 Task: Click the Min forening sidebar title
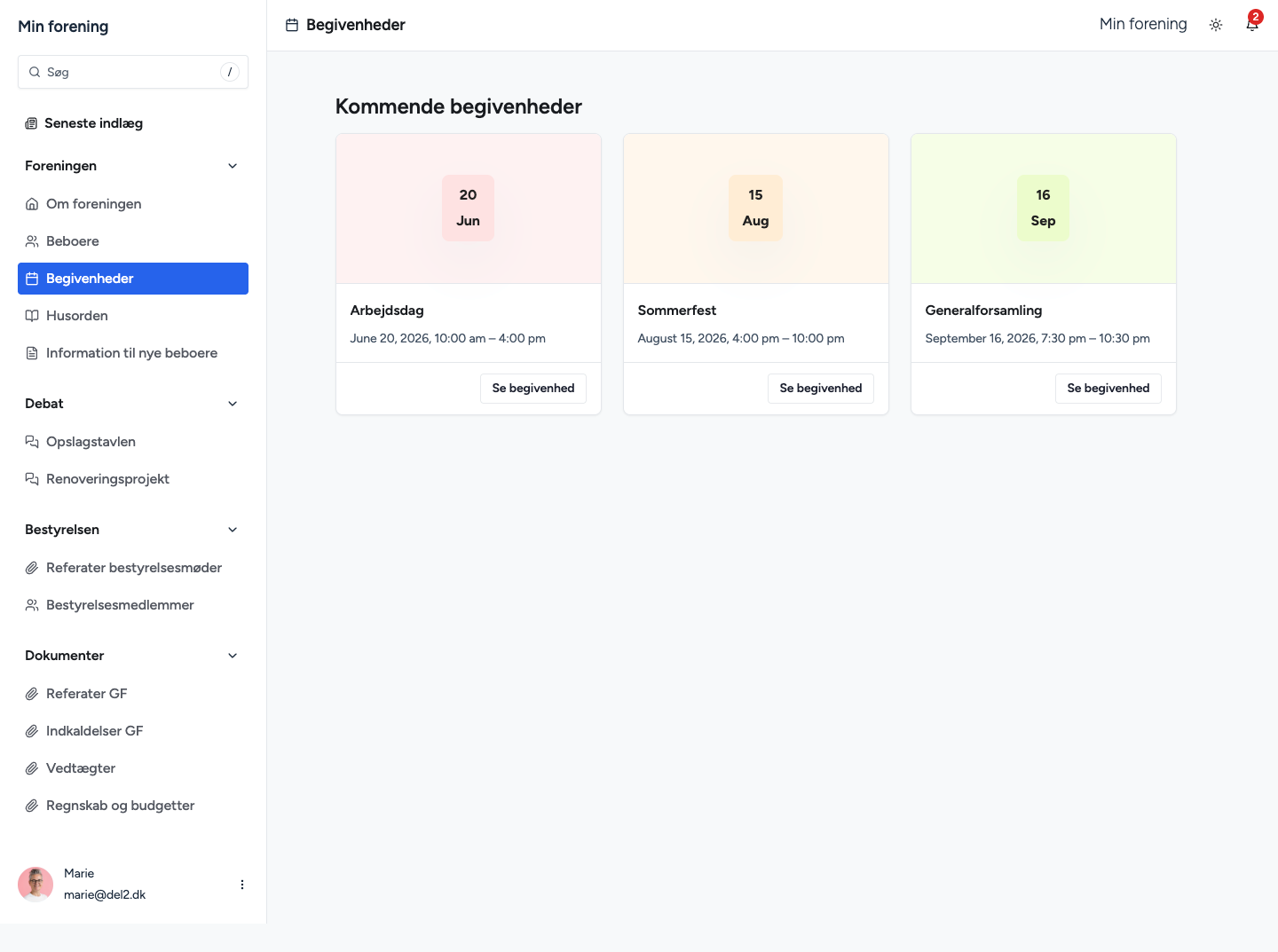click(63, 27)
